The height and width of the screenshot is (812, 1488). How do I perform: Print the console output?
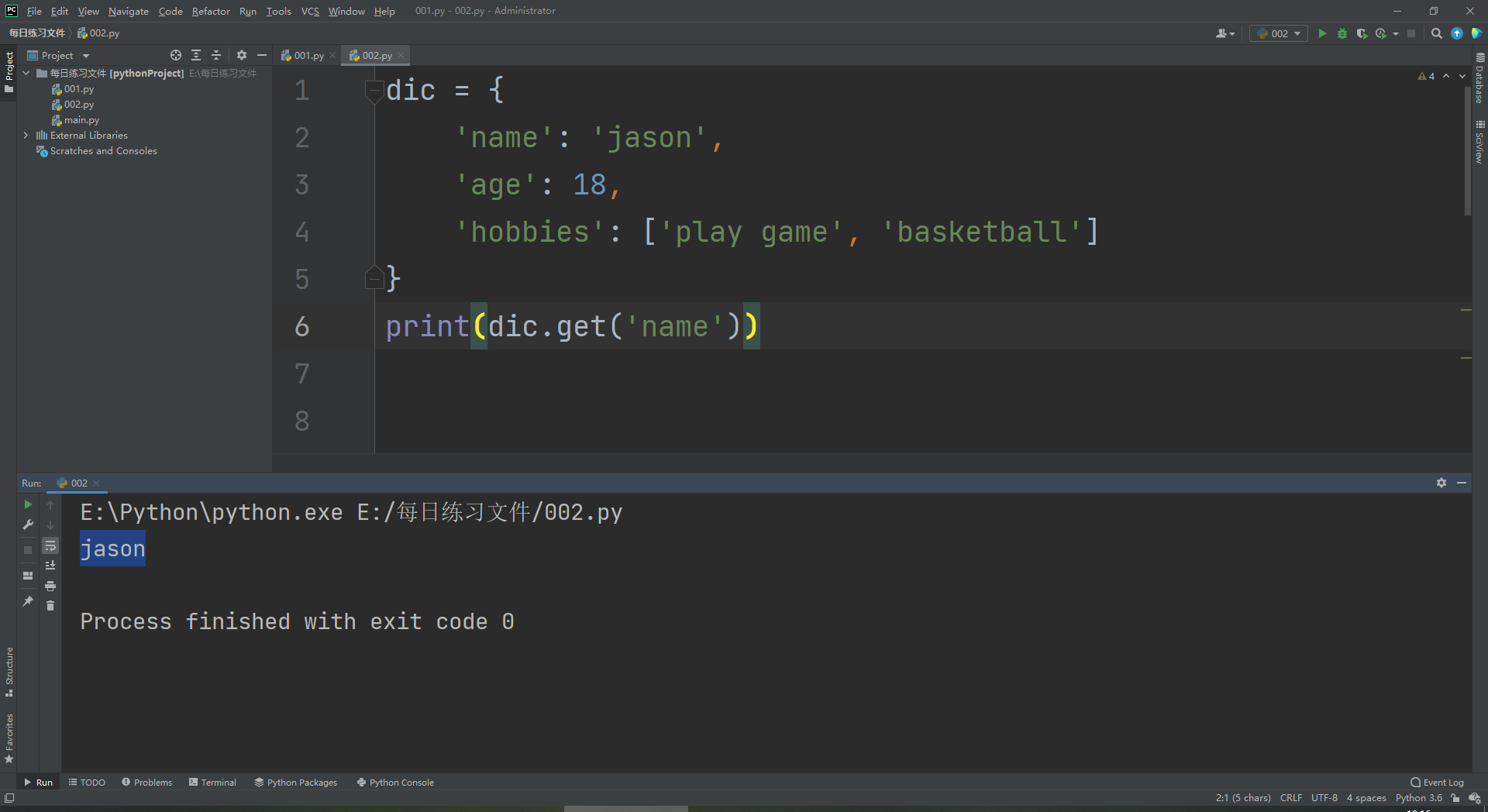50,586
